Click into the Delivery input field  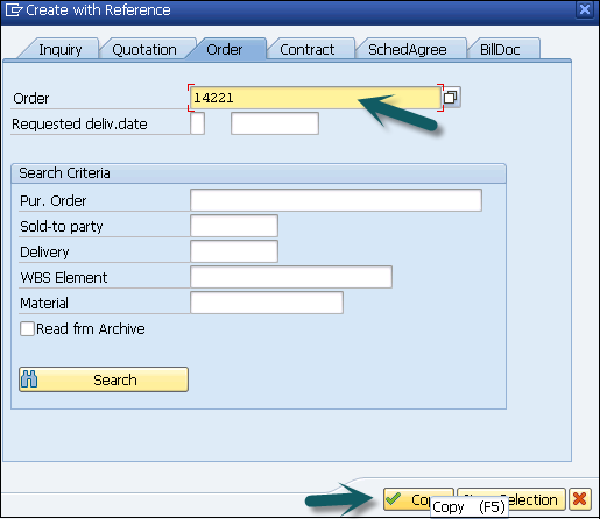[x=233, y=252]
